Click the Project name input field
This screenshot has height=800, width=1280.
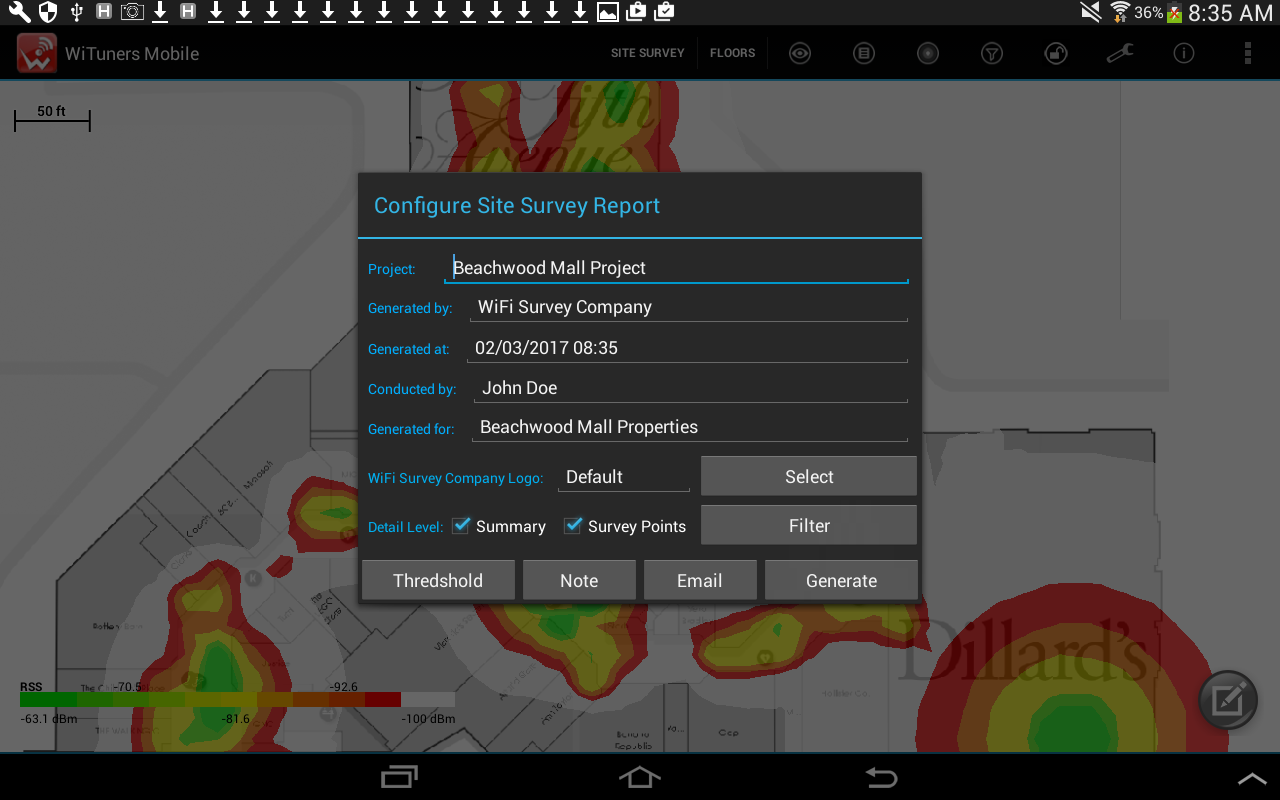677,268
